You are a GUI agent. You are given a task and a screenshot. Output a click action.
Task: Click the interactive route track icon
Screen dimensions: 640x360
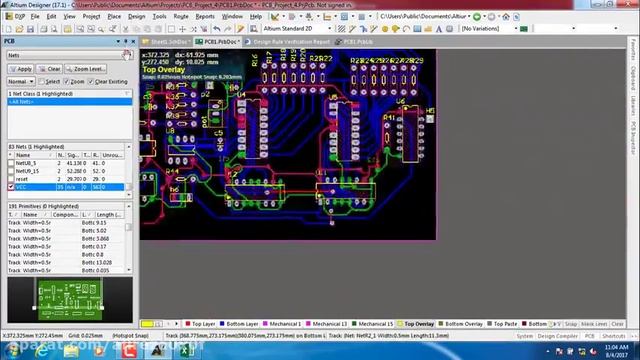pyautogui.click(x=352, y=29)
